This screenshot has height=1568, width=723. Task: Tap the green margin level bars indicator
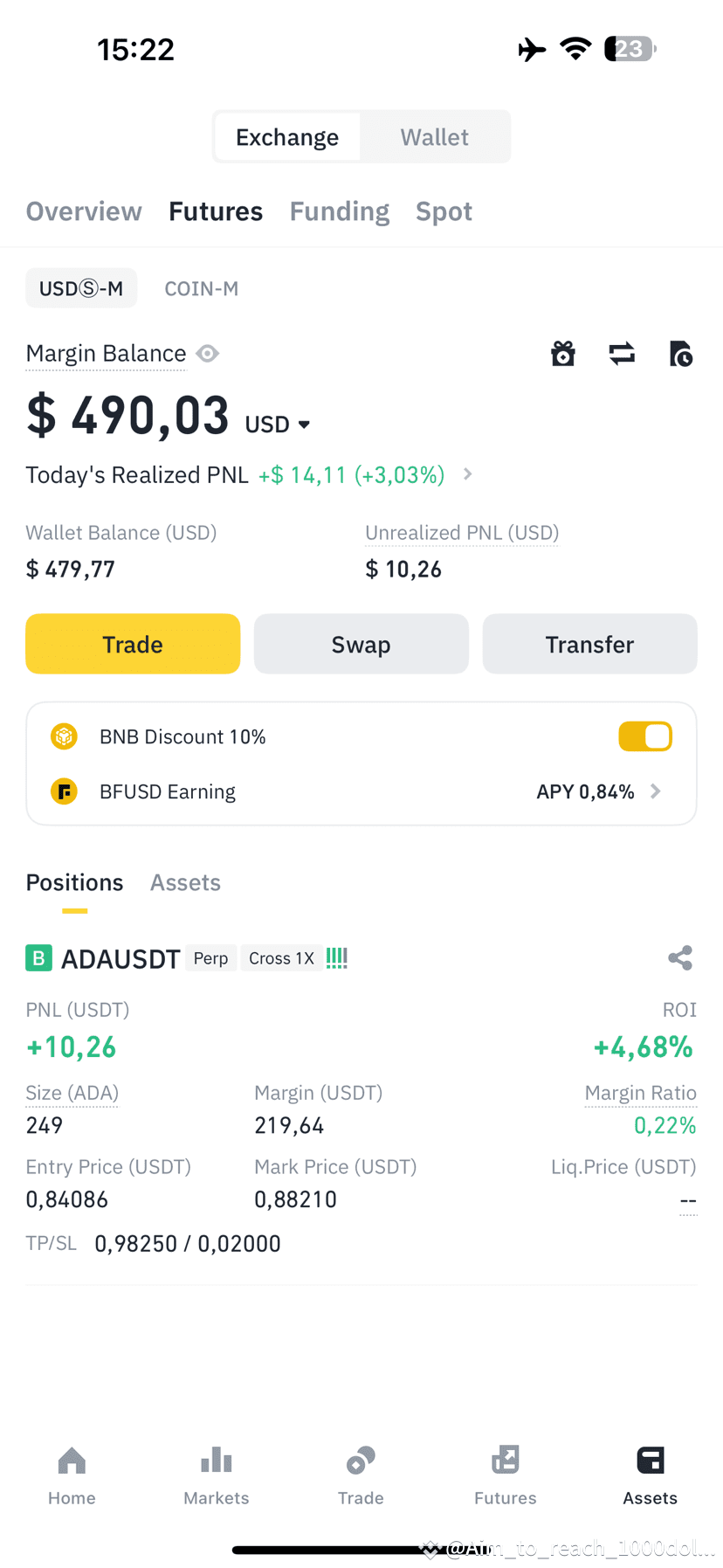[337, 958]
